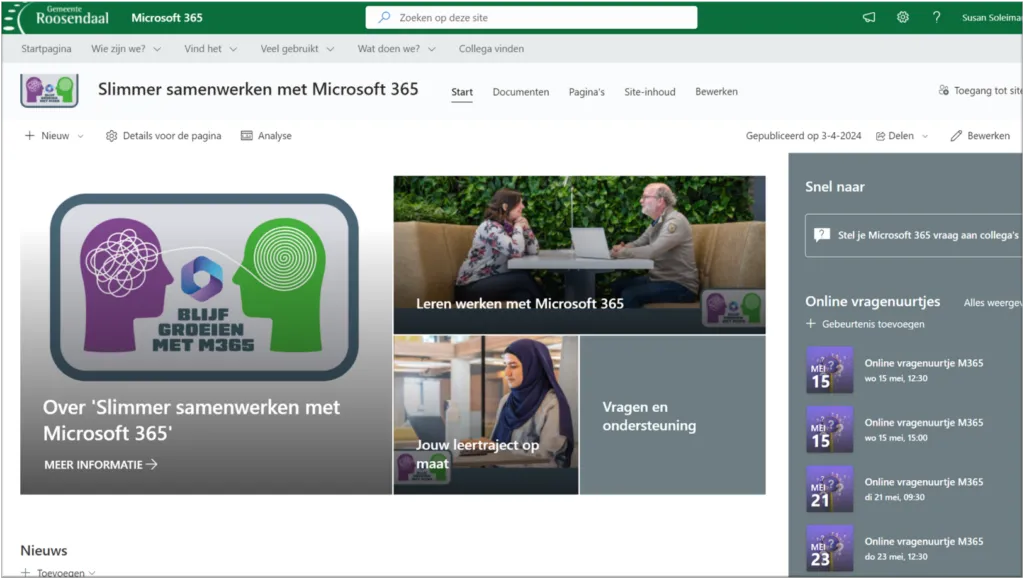Click the plus icon for Gebeurtenis toevoegen

click(x=811, y=324)
